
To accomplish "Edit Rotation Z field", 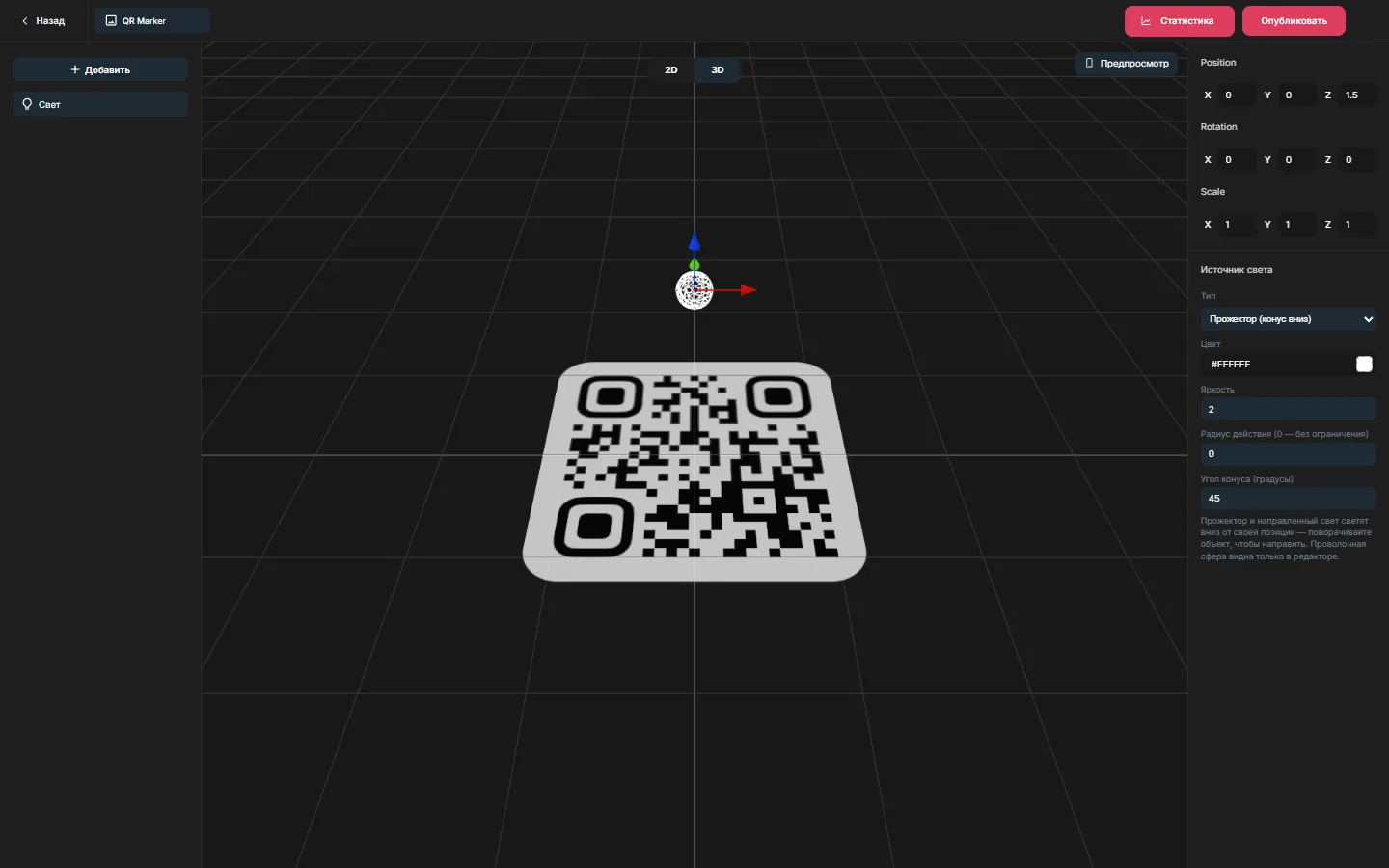I will pyautogui.click(x=1357, y=159).
